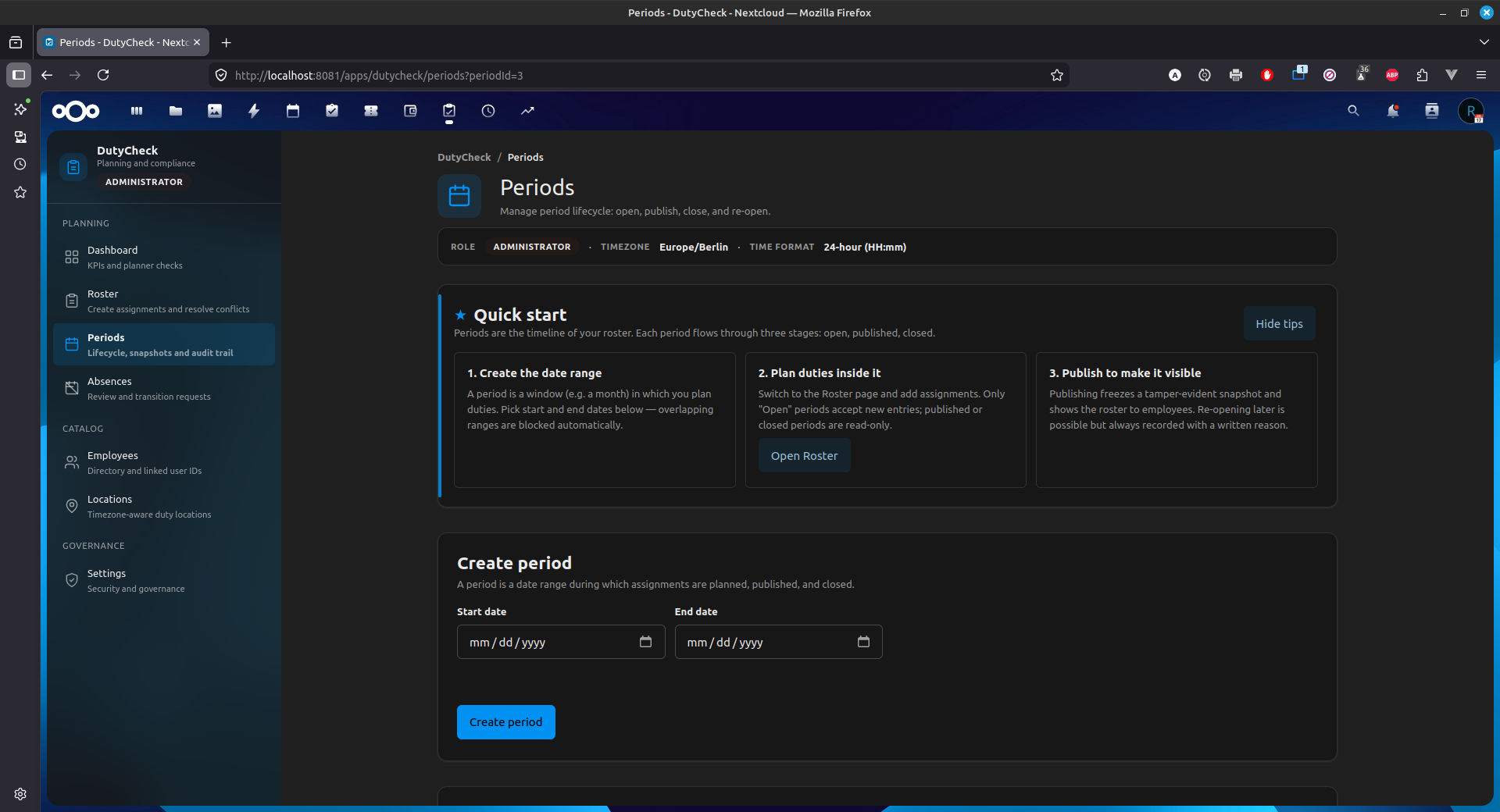This screenshot has height=812, width=1500.
Task: Open the shield site information icon
Action: (221, 75)
